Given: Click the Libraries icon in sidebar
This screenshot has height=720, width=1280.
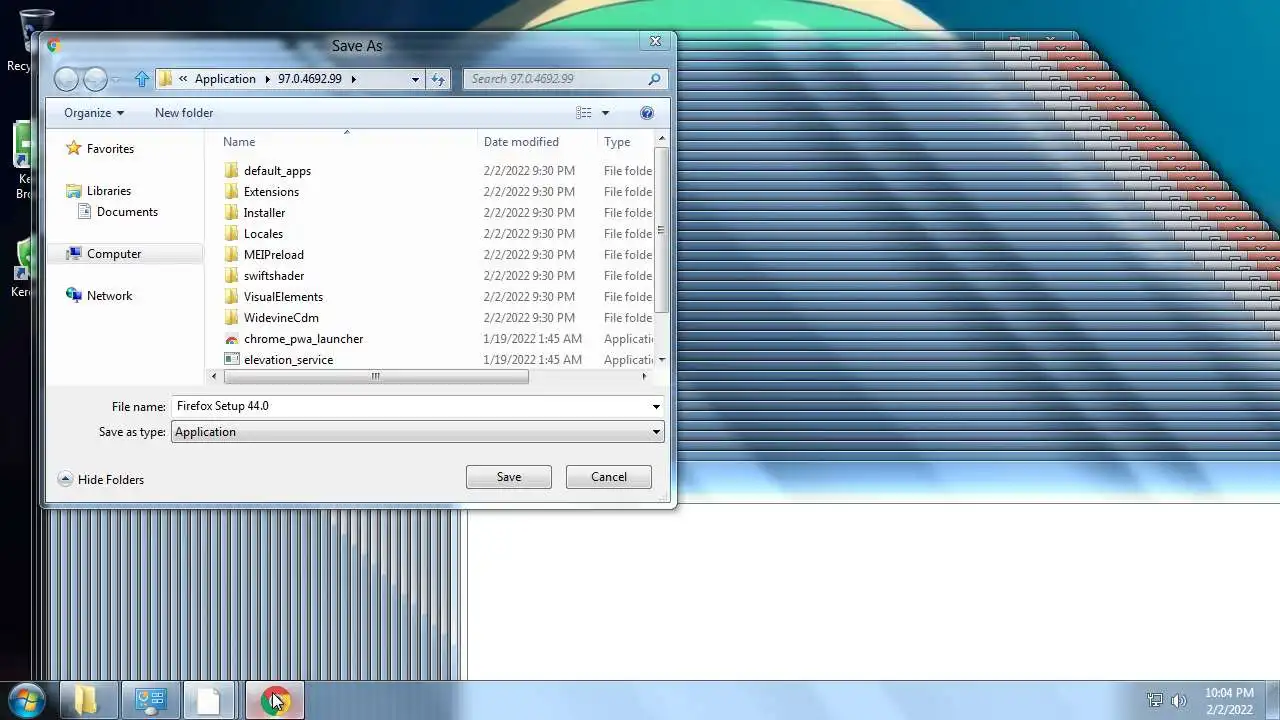Looking at the screenshot, I should coord(73,191).
